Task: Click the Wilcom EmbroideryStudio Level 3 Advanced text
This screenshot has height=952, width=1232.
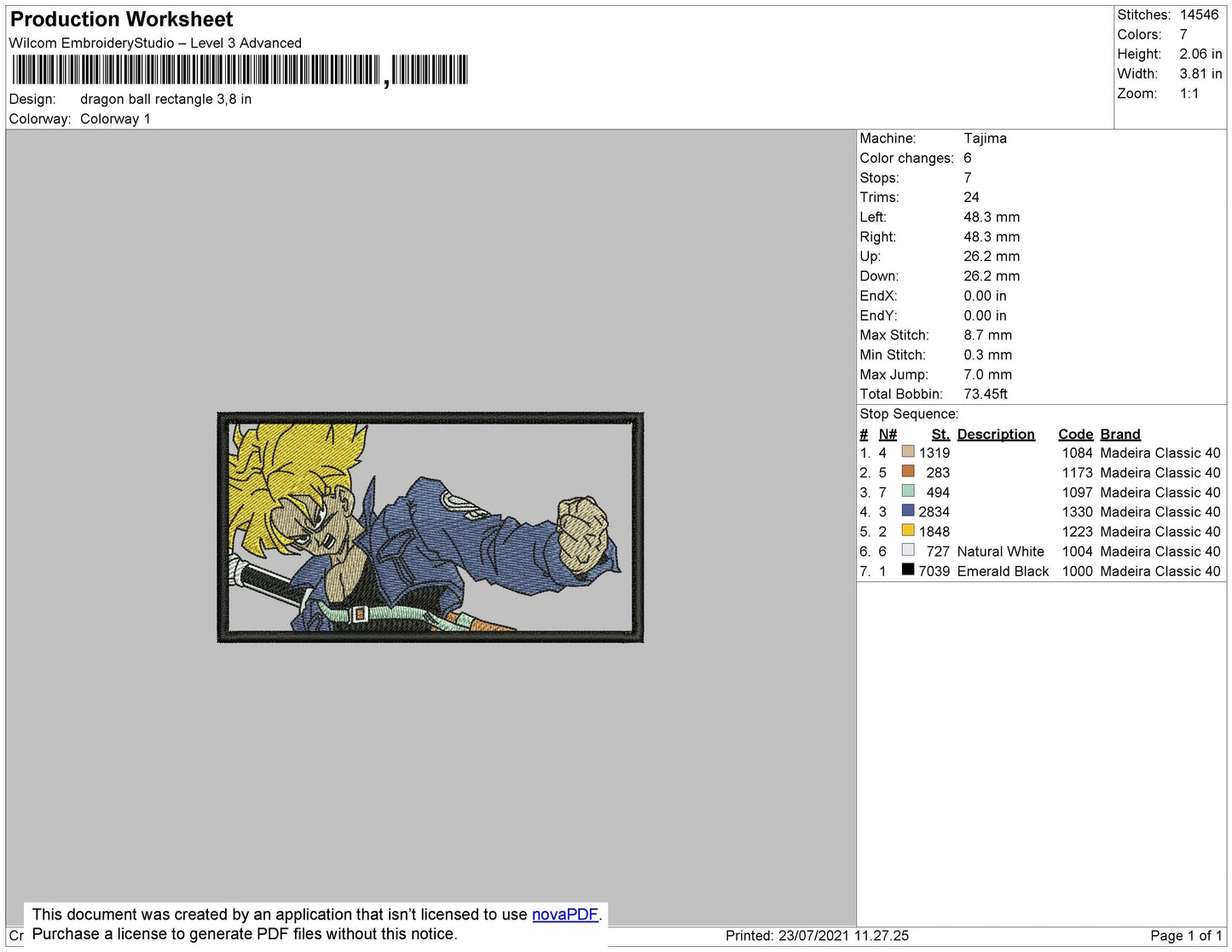Action: pos(155,43)
